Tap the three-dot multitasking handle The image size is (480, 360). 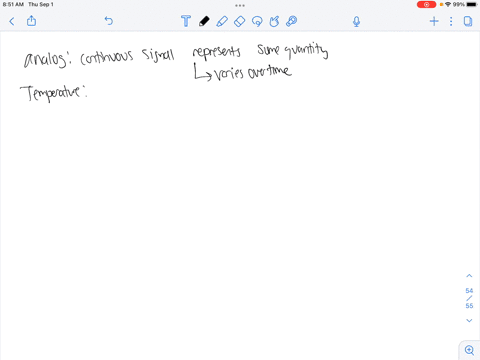[x=240, y=5]
